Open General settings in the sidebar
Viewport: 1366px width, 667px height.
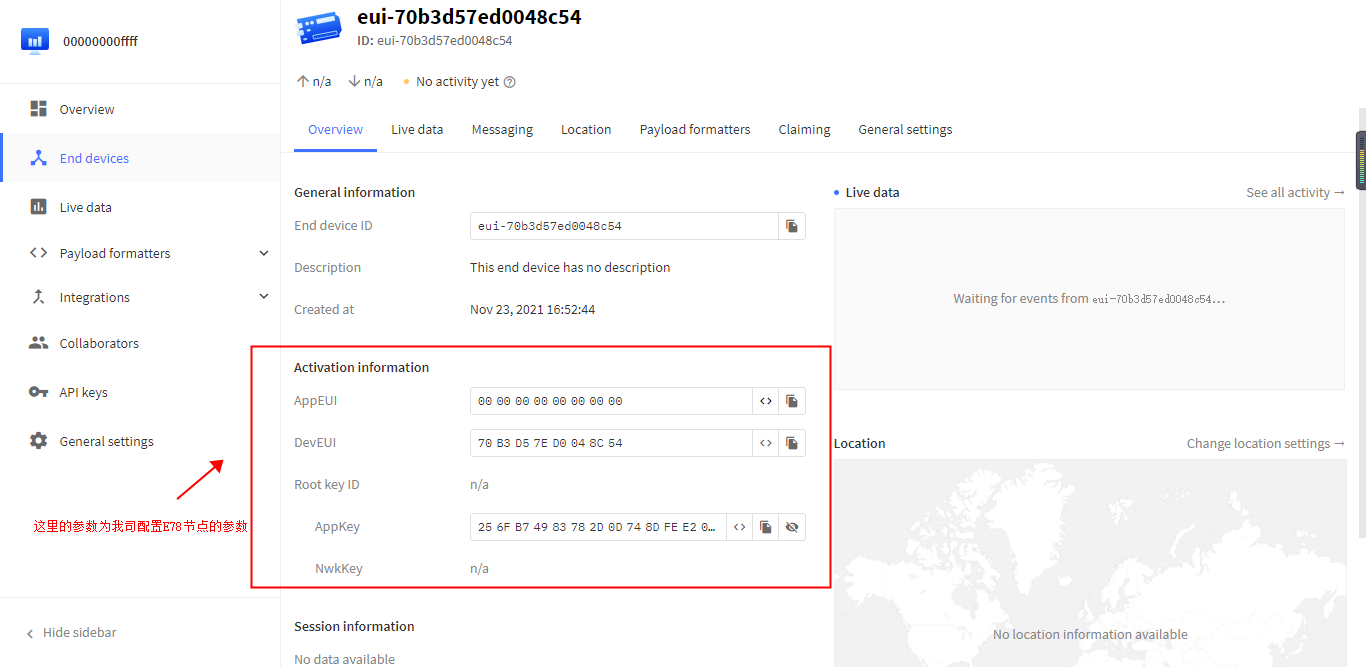[106, 441]
